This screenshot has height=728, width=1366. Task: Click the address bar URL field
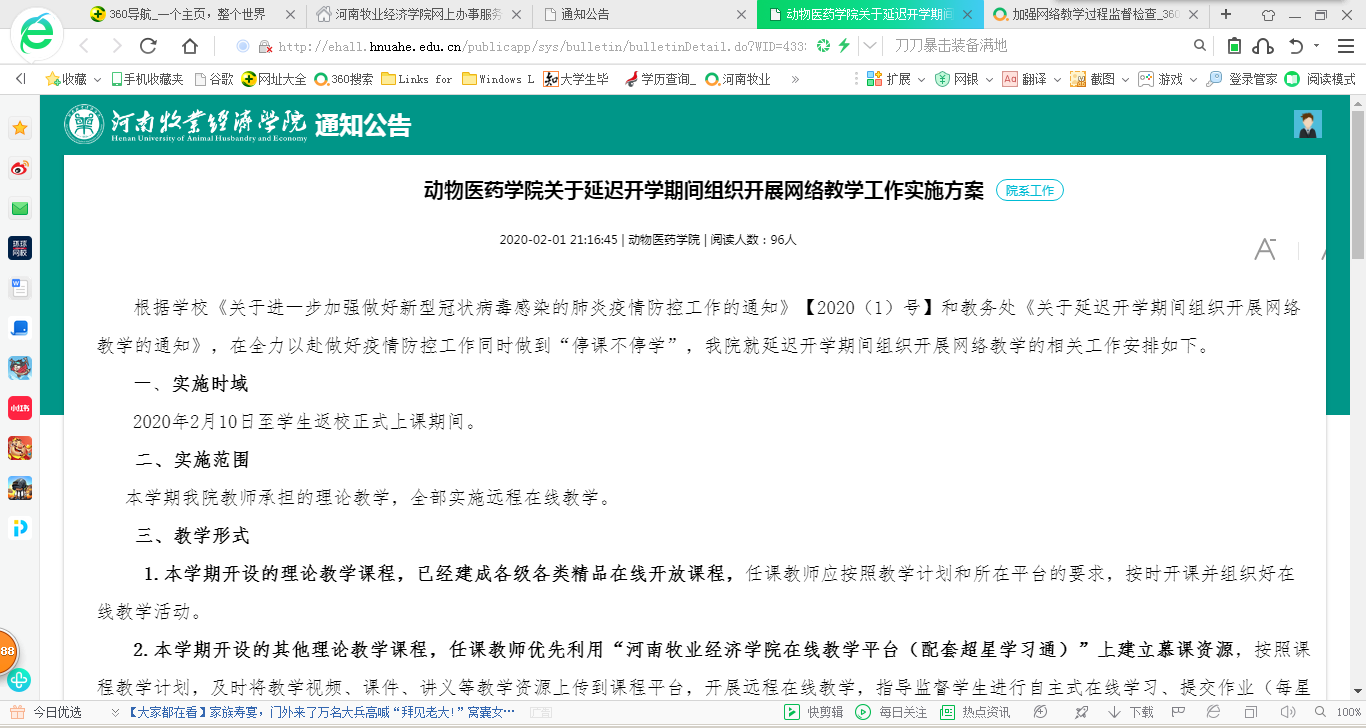540,46
